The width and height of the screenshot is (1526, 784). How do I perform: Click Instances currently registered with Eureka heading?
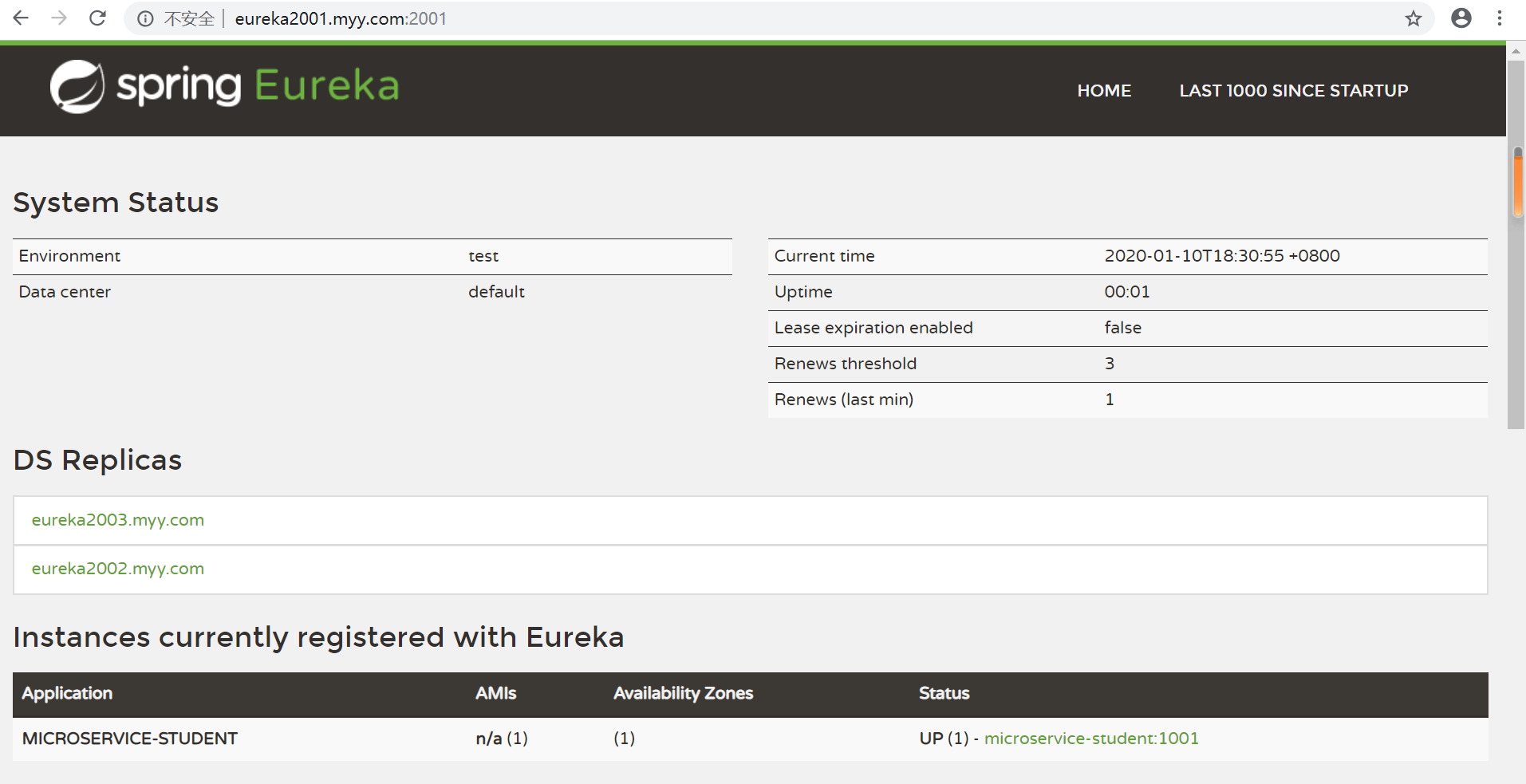318,637
